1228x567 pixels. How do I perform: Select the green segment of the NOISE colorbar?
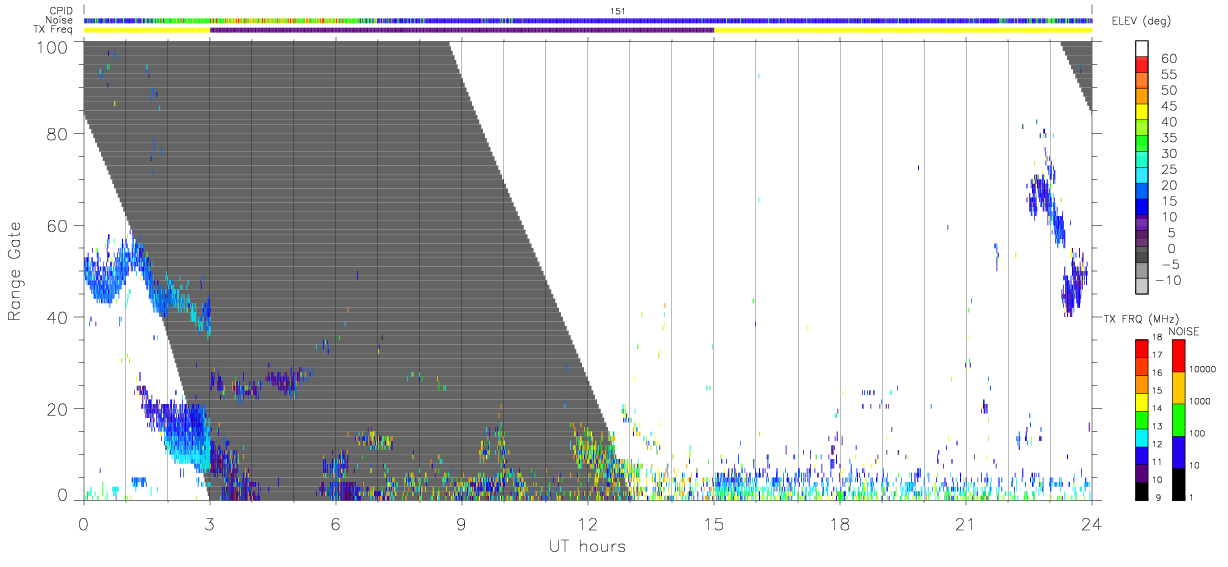(1178, 419)
